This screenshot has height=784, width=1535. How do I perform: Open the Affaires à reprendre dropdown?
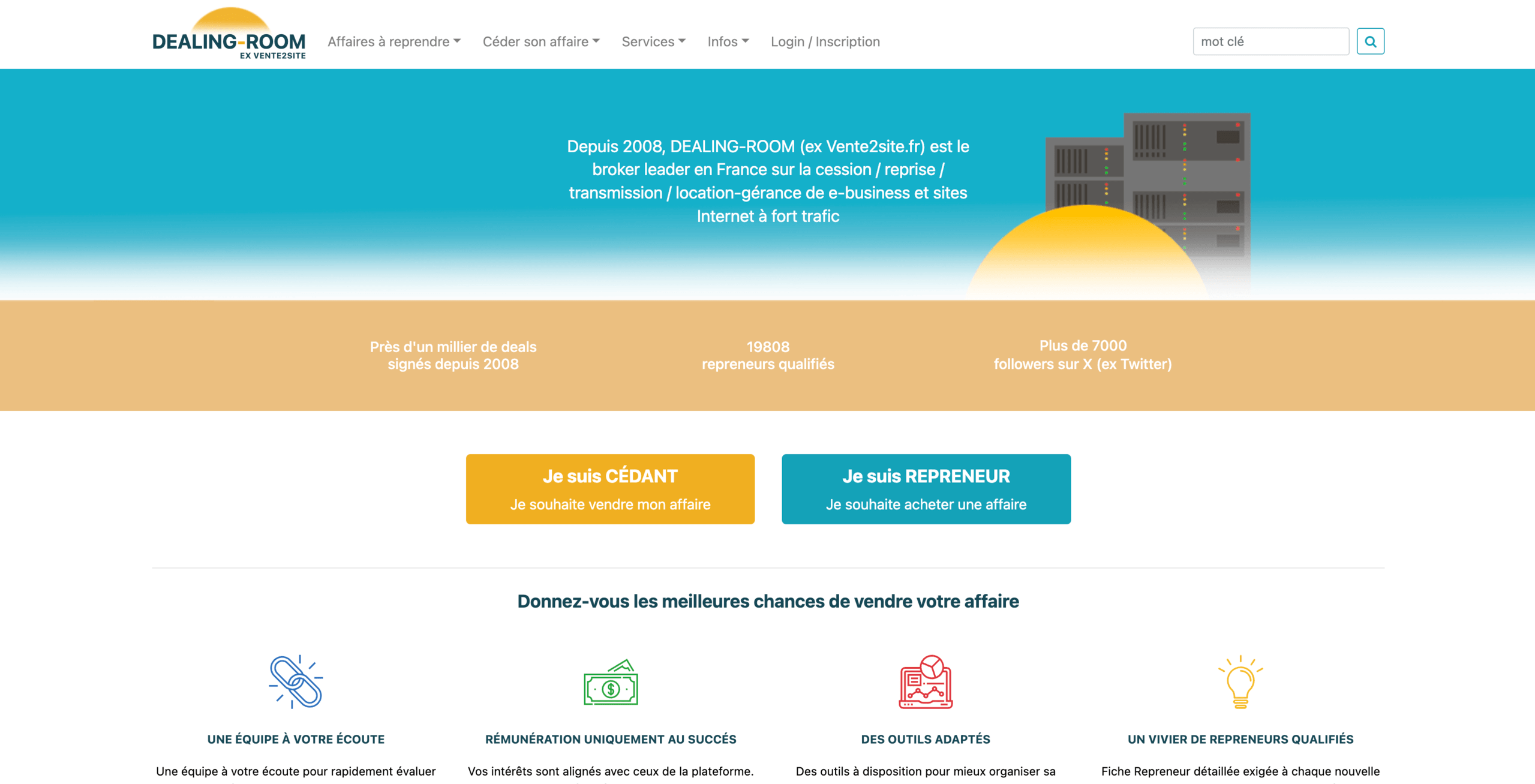[x=394, y=41]
